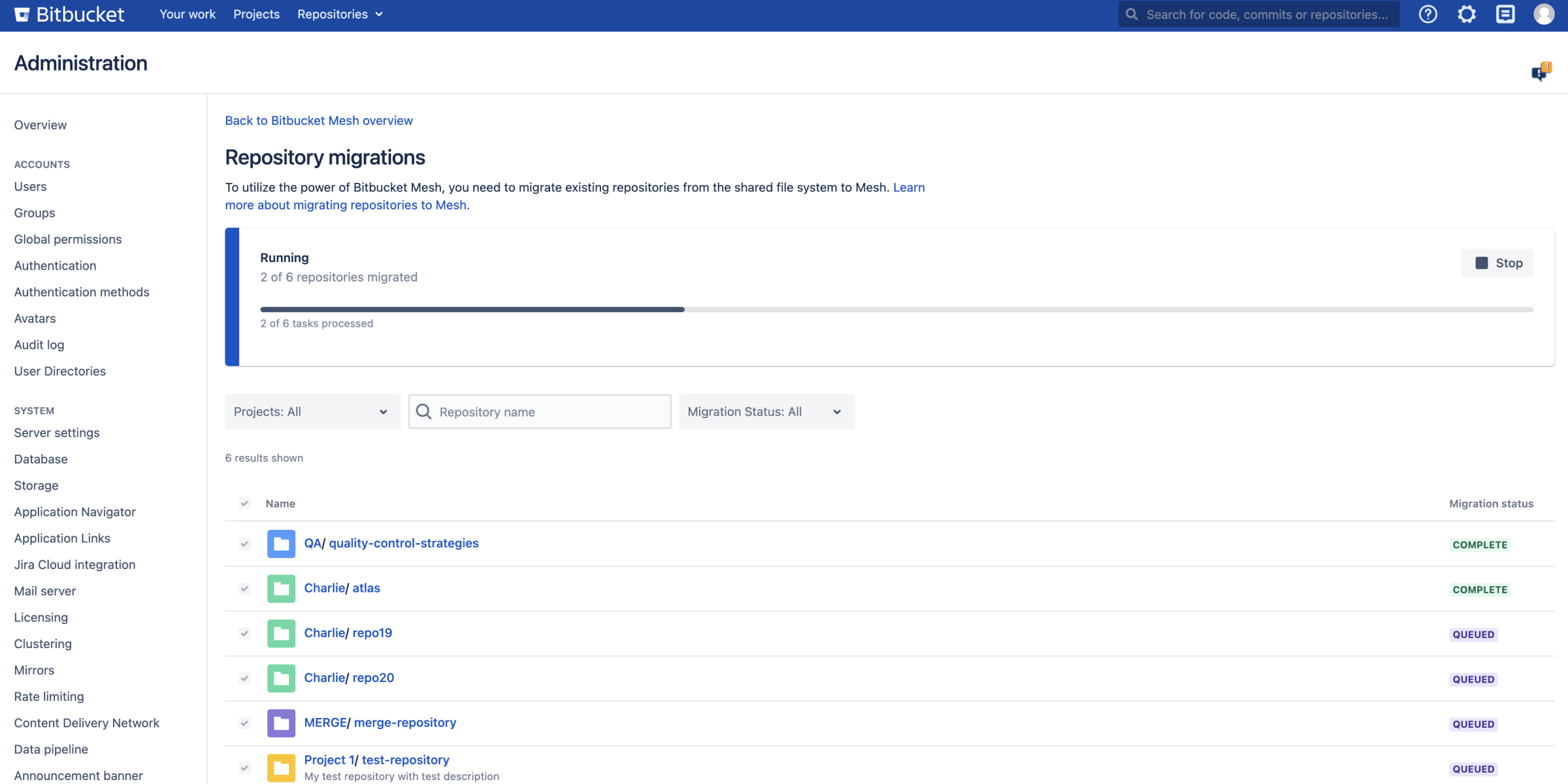Open the inbox panel icon in header
1568x784 pixels.
pyautogui.click(x=1505, y=14)
